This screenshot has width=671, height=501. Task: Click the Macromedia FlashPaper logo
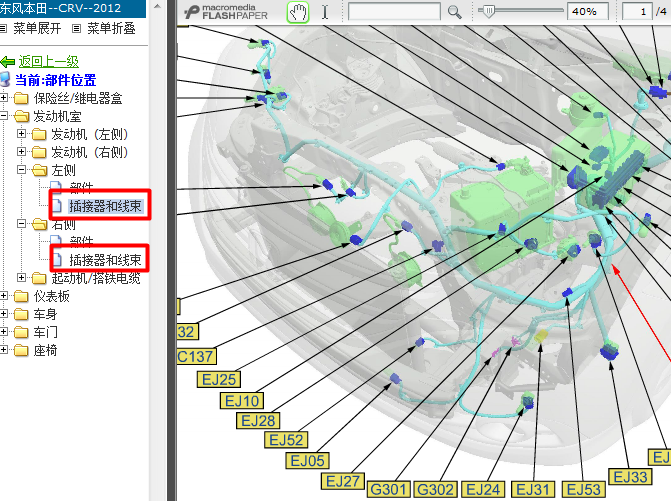[x=226, y=12]
